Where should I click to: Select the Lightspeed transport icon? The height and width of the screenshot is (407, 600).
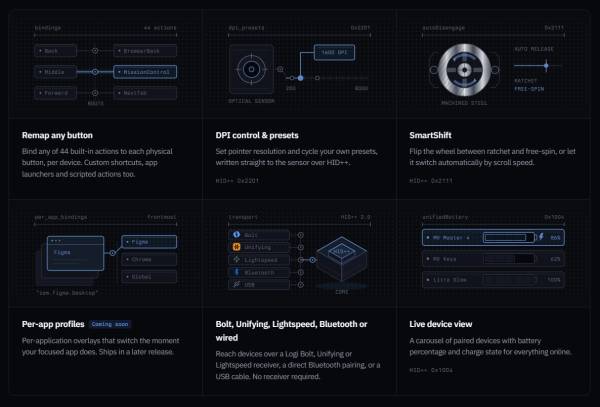236,260
